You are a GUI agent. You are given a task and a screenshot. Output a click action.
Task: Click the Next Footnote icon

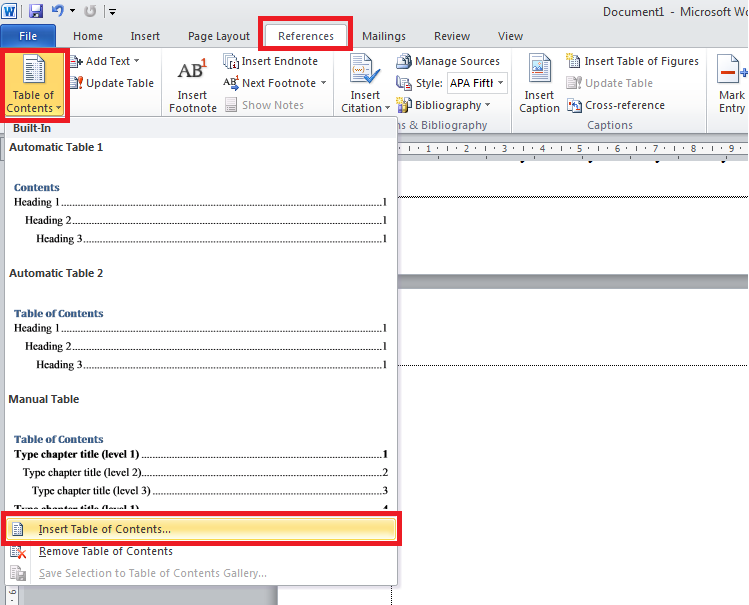(231, 83)
